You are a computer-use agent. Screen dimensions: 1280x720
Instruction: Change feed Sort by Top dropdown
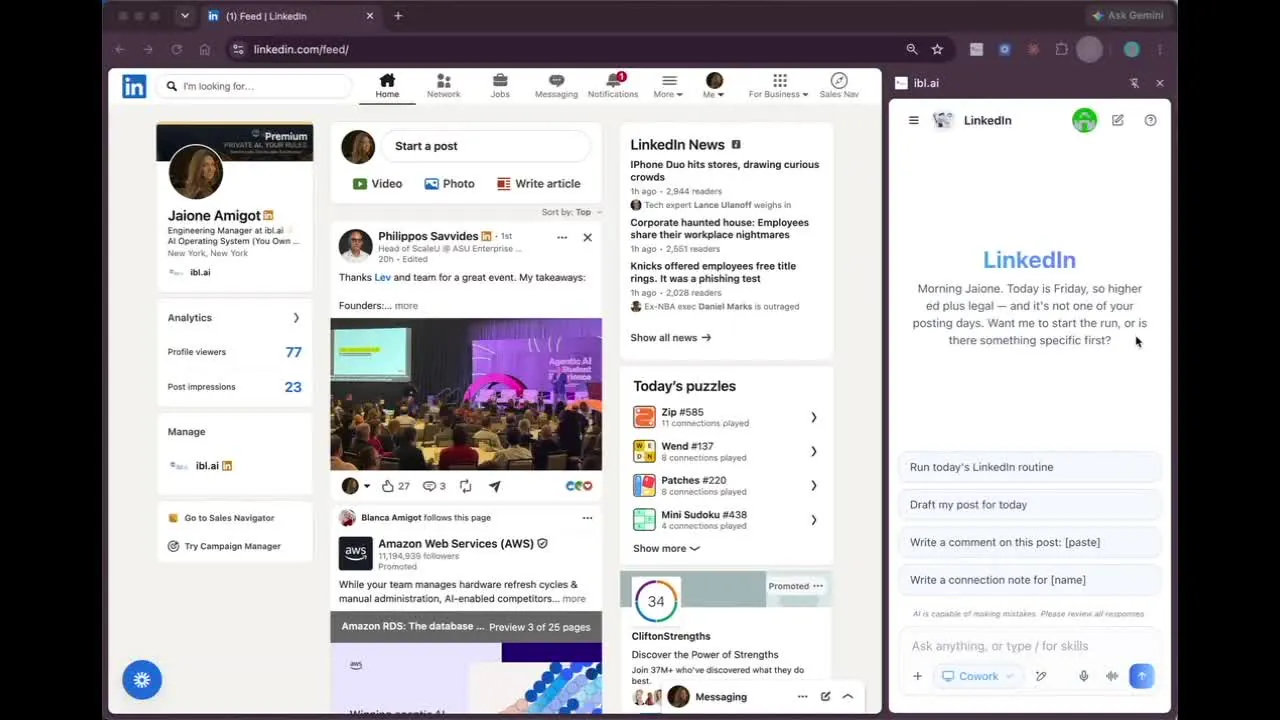[572, 212]
